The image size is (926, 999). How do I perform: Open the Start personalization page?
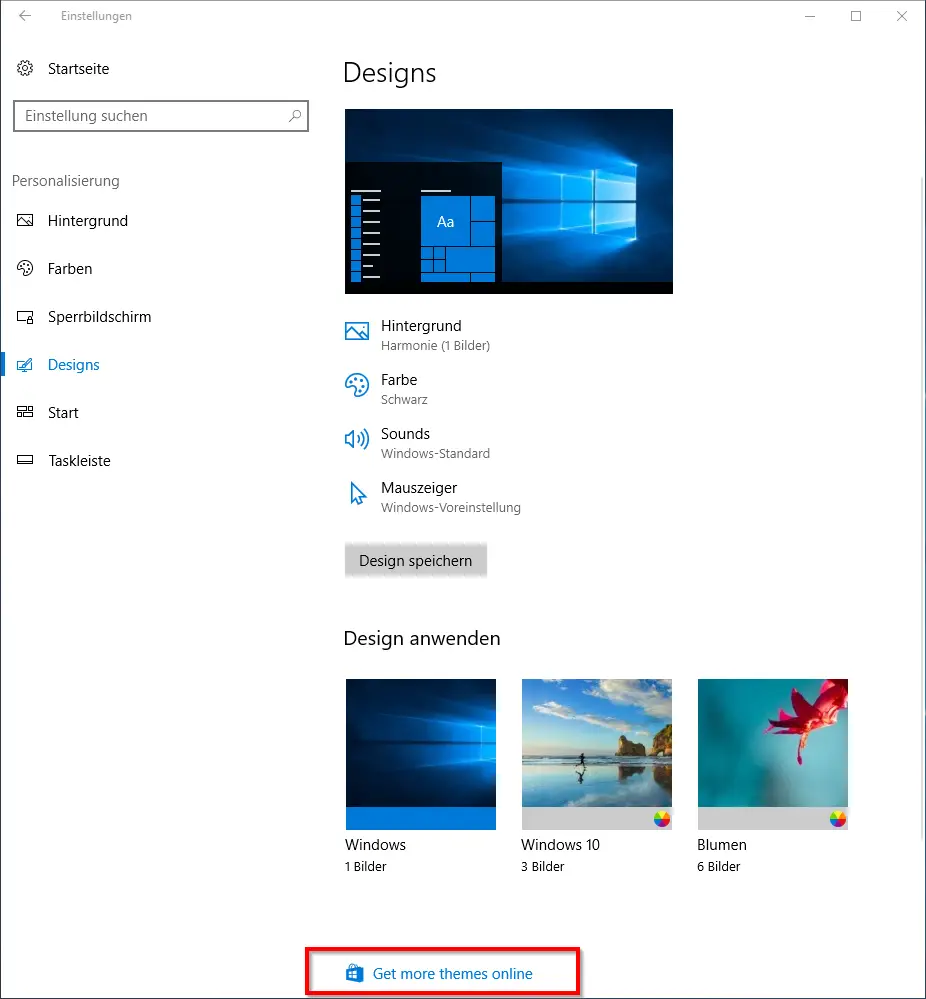click(63, 413)
